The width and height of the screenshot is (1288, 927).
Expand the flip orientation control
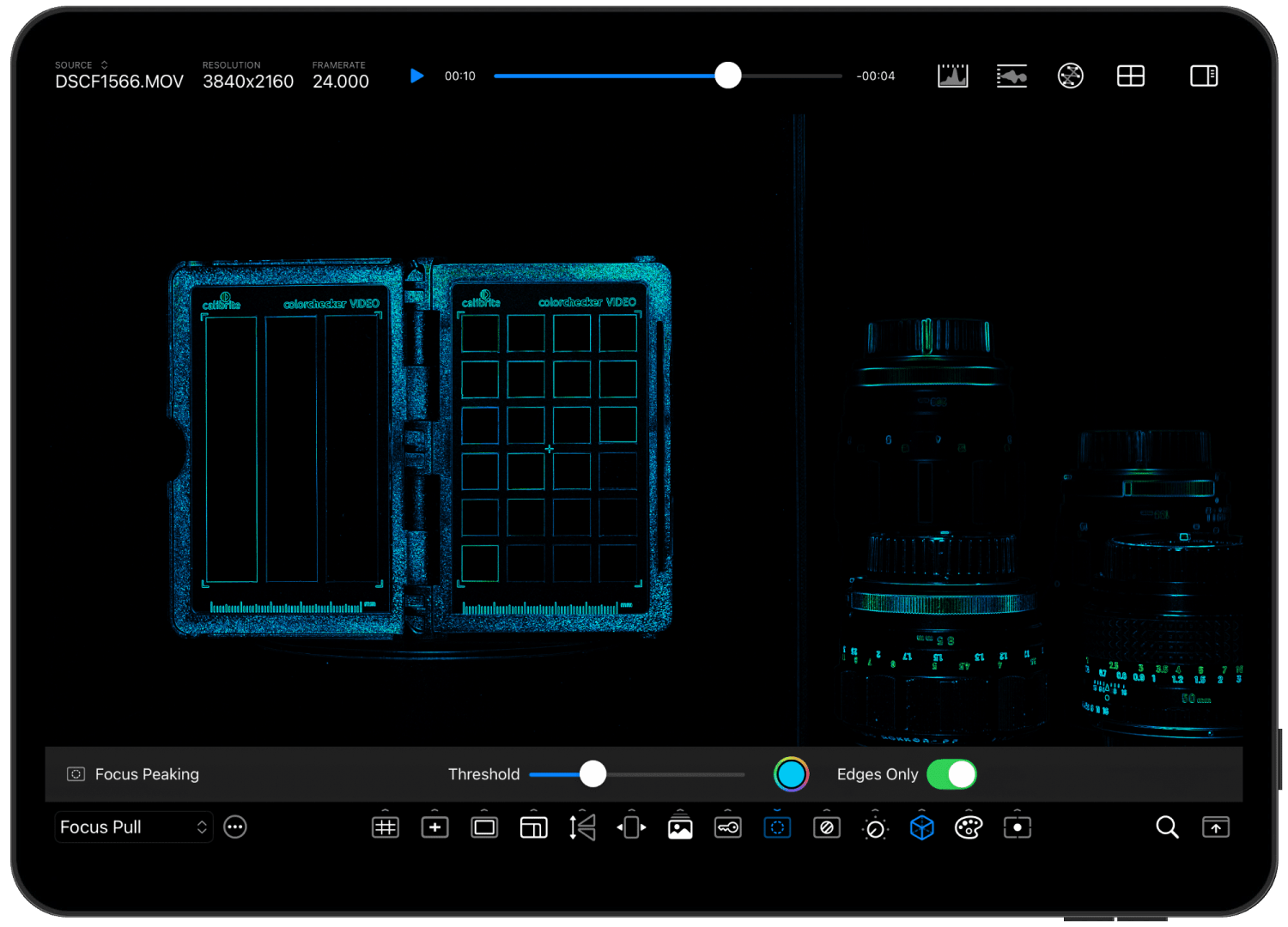point(582,827)
